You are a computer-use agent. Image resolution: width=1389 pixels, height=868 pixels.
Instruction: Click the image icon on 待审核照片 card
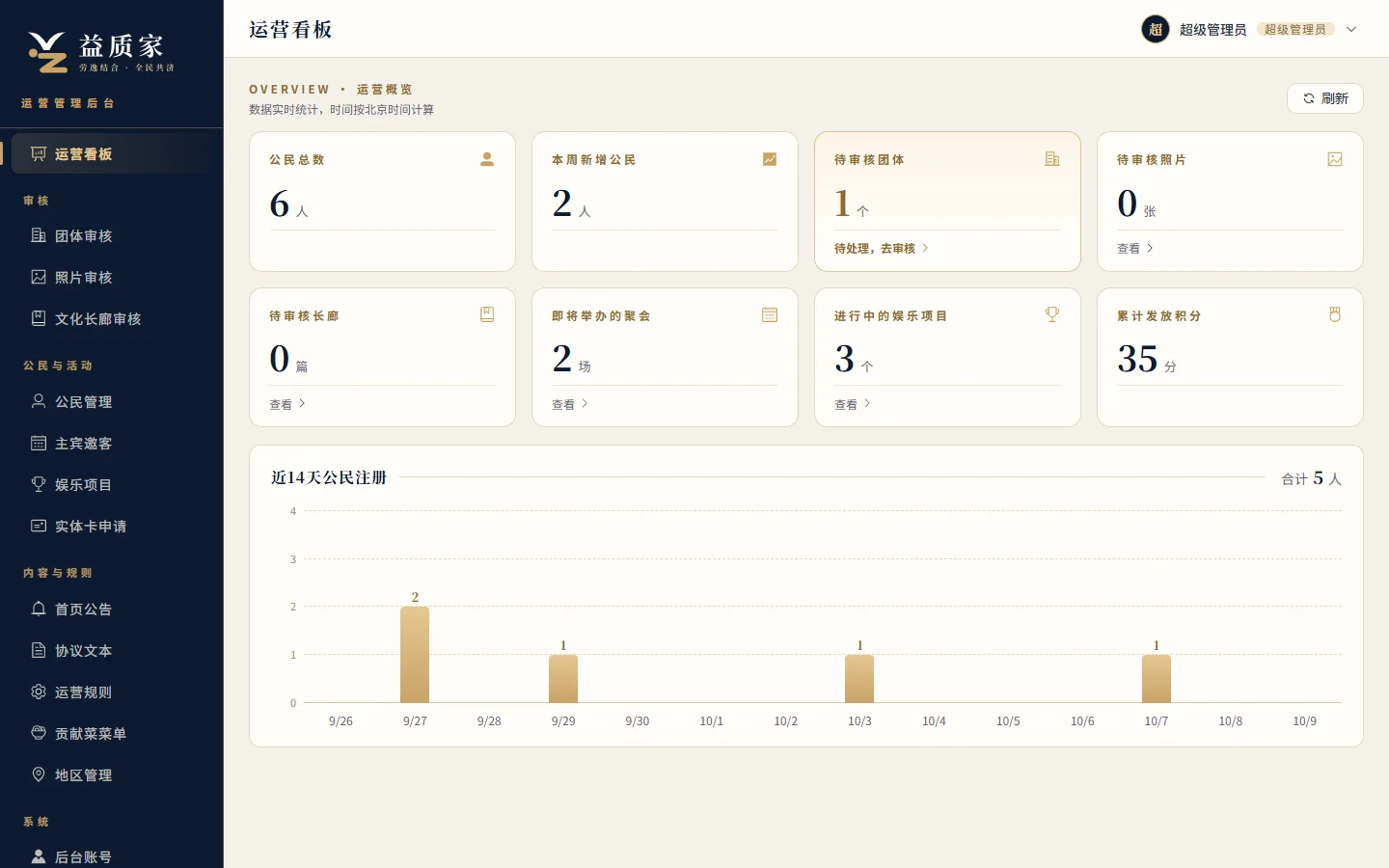click(1335, 159)
